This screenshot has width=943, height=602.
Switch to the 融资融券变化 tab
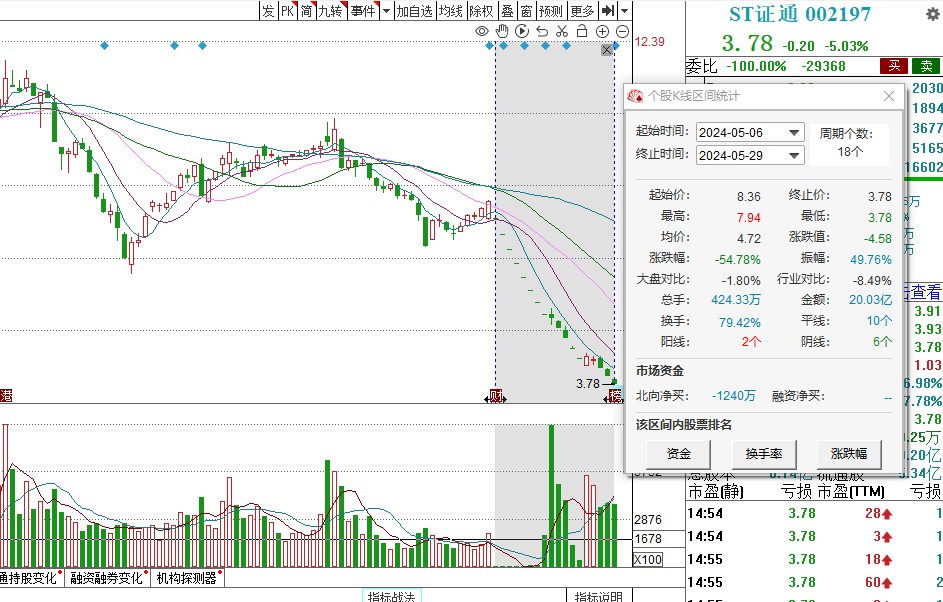click(x=107, y=578)
